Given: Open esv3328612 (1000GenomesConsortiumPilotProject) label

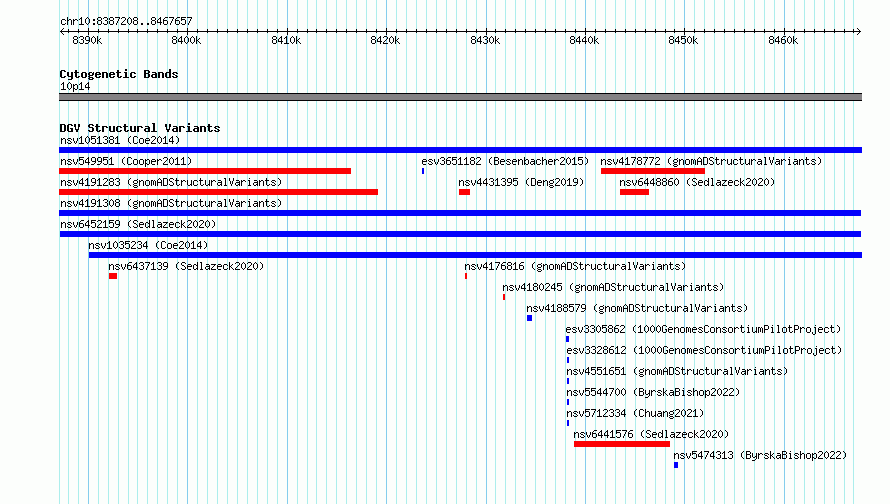Looking at the screenshot, I should [704, 350].
